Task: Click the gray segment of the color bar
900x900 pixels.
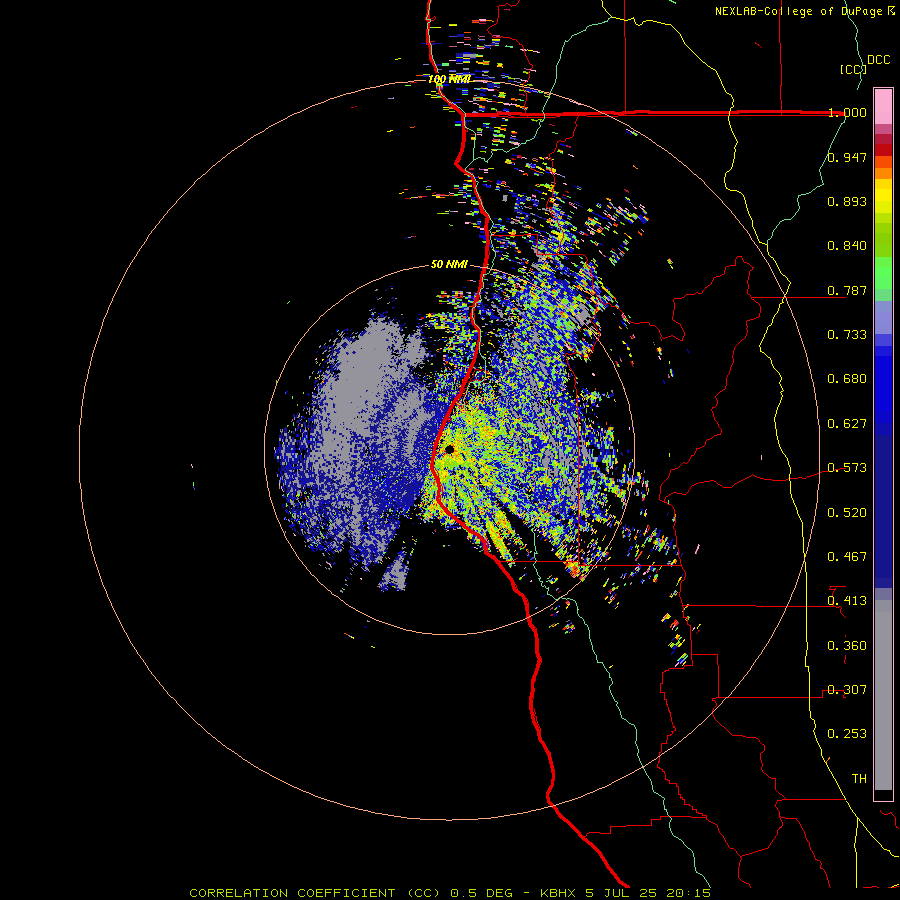Action: [x=883, y=695]
